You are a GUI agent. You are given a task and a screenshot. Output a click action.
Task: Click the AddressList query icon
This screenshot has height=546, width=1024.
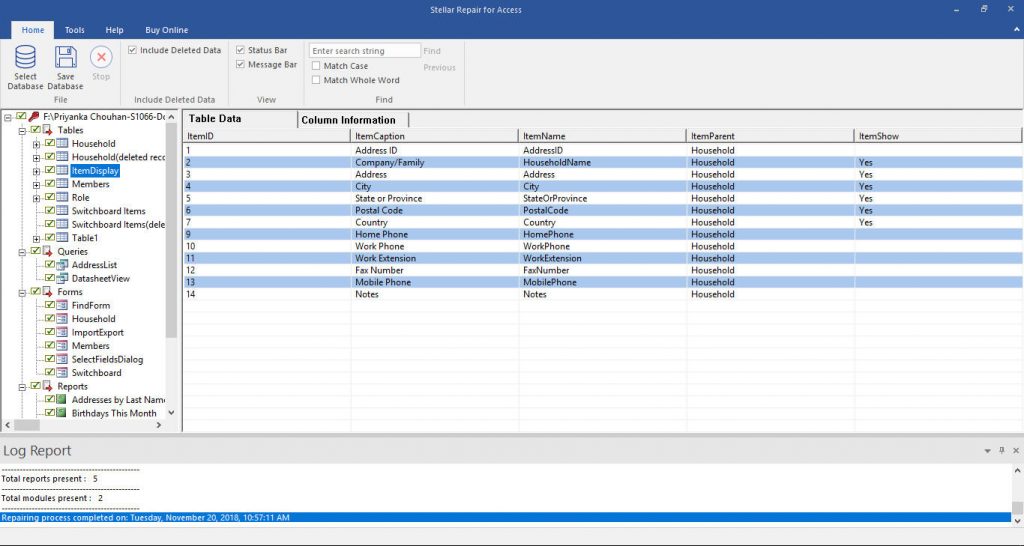tap(62, 265)
